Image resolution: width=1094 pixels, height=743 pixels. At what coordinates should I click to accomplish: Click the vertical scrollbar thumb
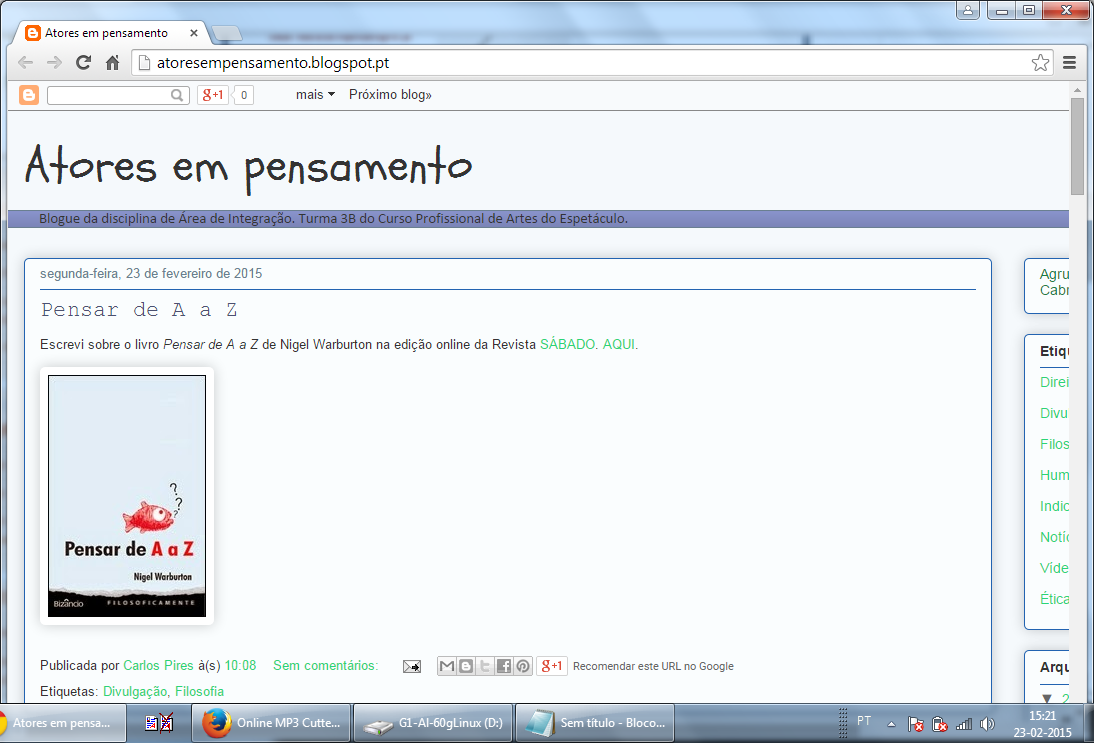pos(1077,147)
